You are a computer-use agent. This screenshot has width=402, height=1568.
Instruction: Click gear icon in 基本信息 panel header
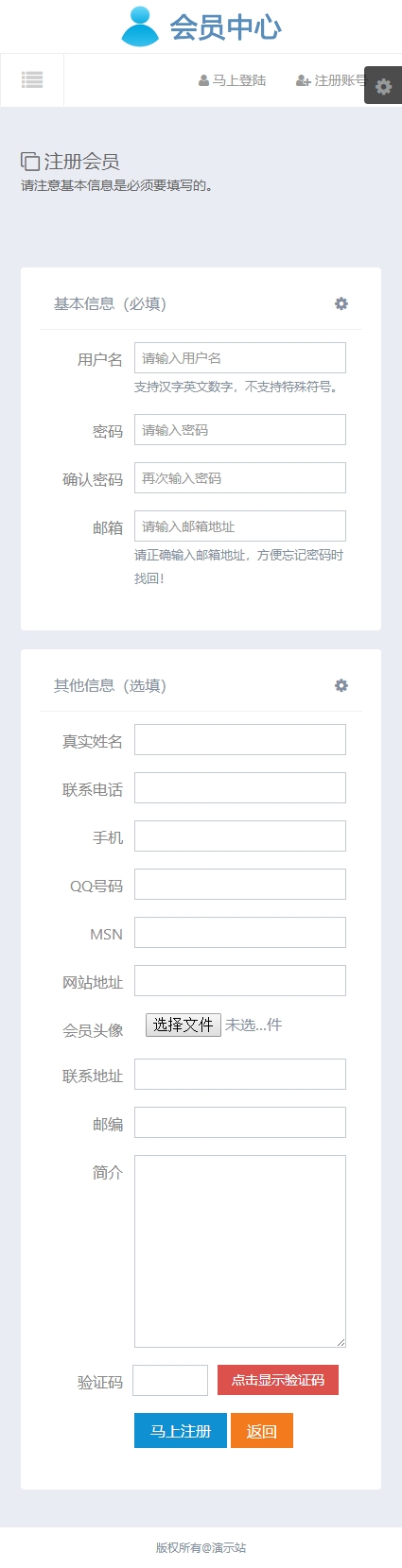341,303
